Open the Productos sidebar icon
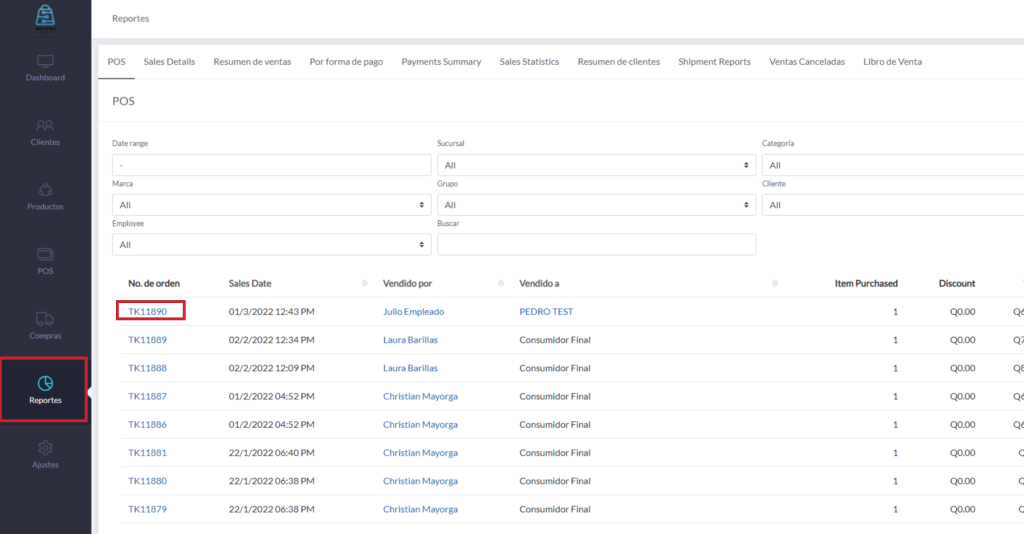 point(45,190)
